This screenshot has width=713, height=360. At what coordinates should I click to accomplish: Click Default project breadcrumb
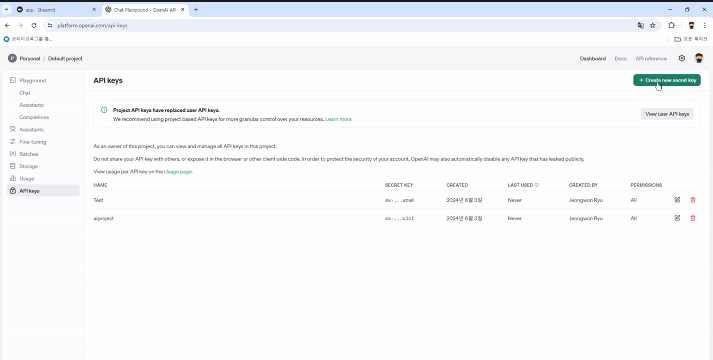click(x=65, y=59)
